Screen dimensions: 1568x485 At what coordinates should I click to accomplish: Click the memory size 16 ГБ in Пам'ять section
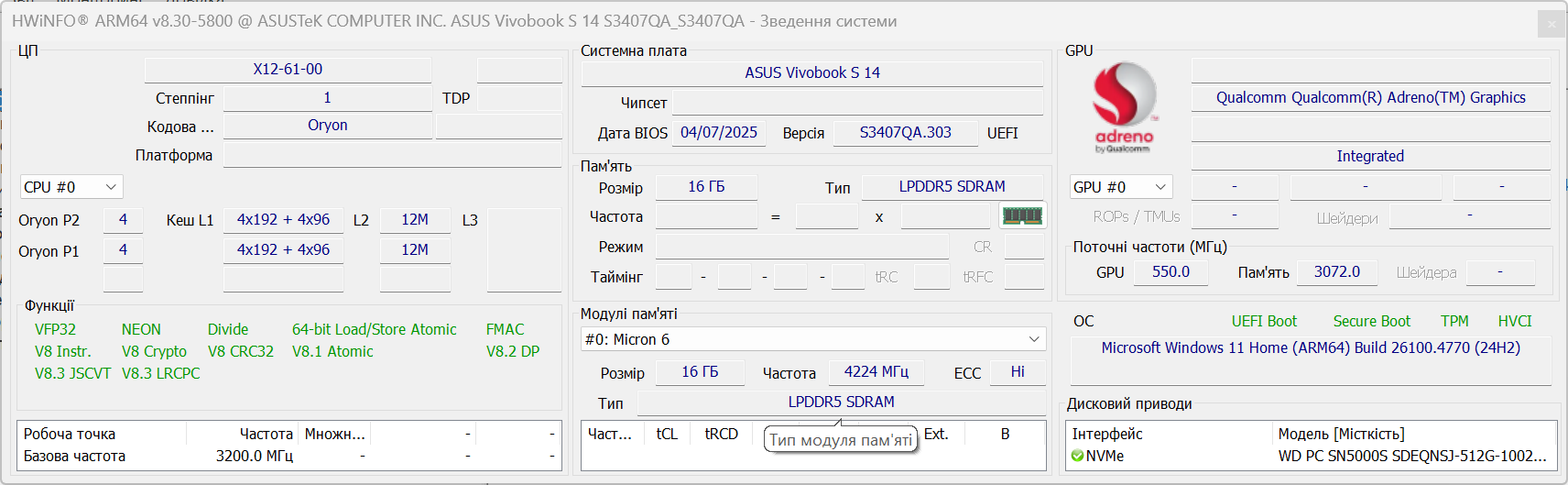(x=706, y=187)
